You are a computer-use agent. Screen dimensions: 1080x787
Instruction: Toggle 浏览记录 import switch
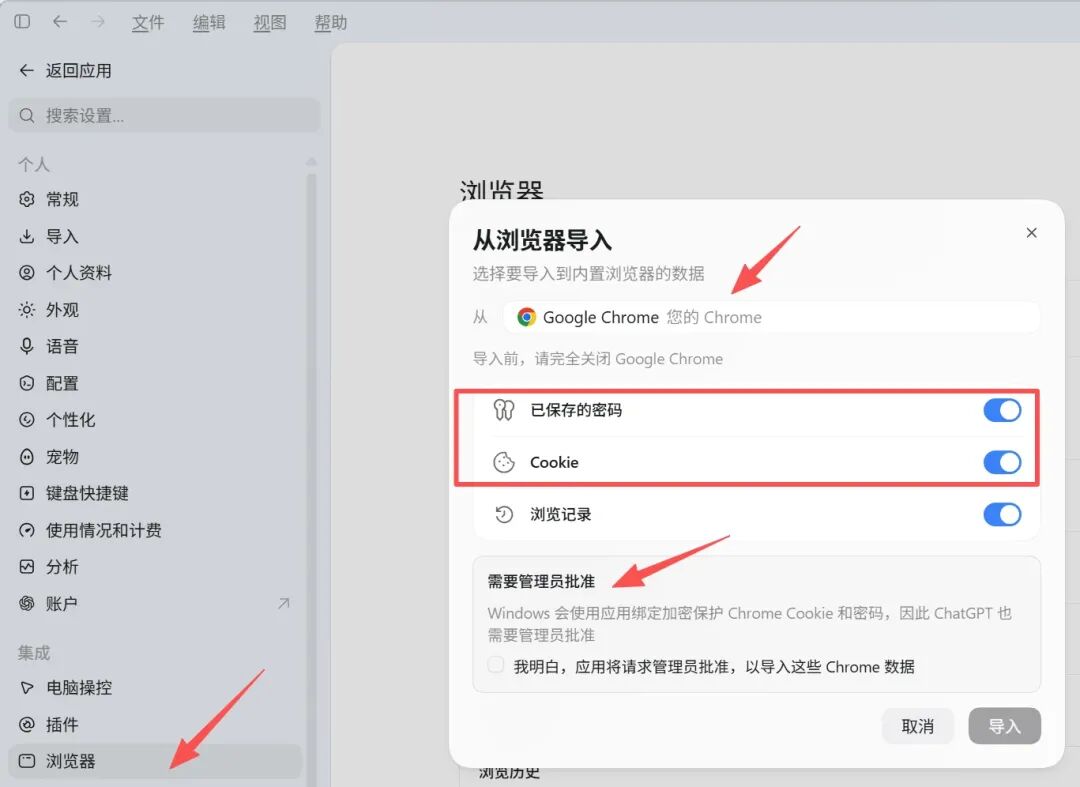click(x=1001, y=514)
